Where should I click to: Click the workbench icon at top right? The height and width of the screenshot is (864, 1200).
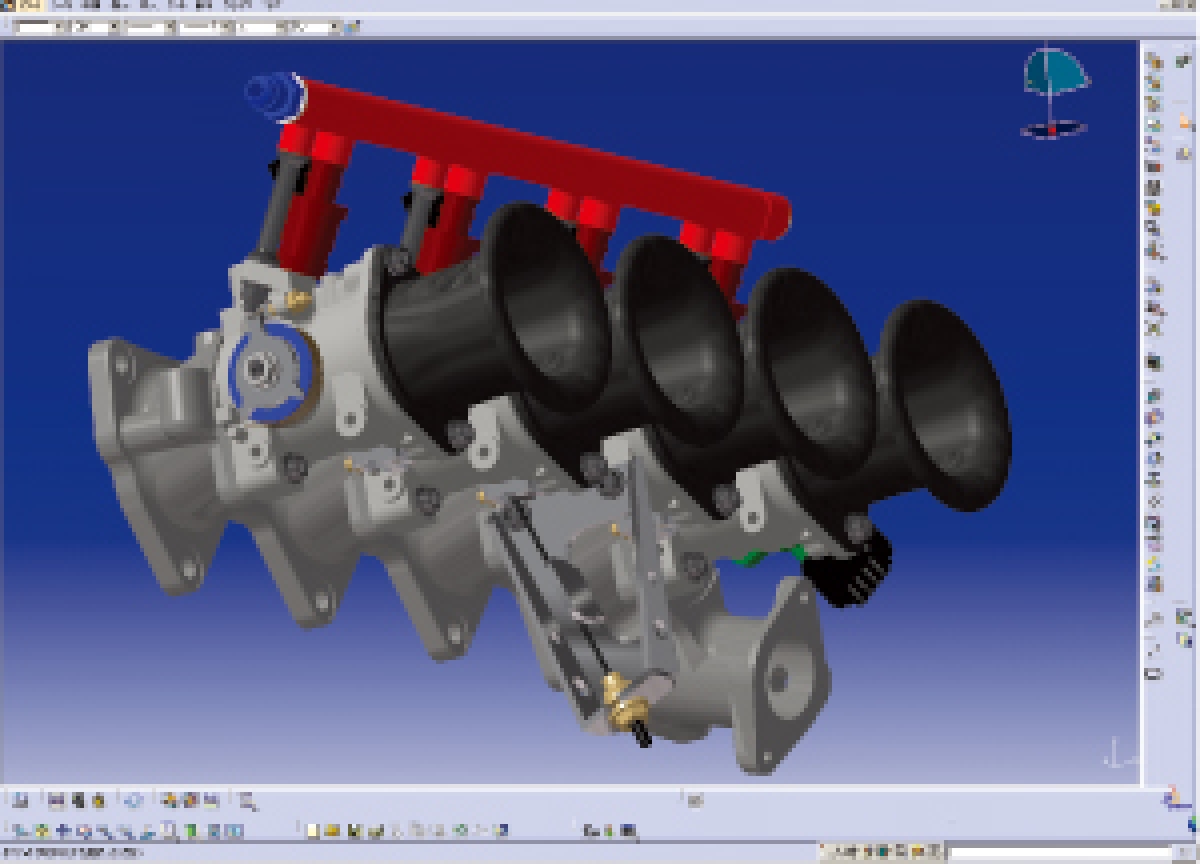click(1184, 61)
